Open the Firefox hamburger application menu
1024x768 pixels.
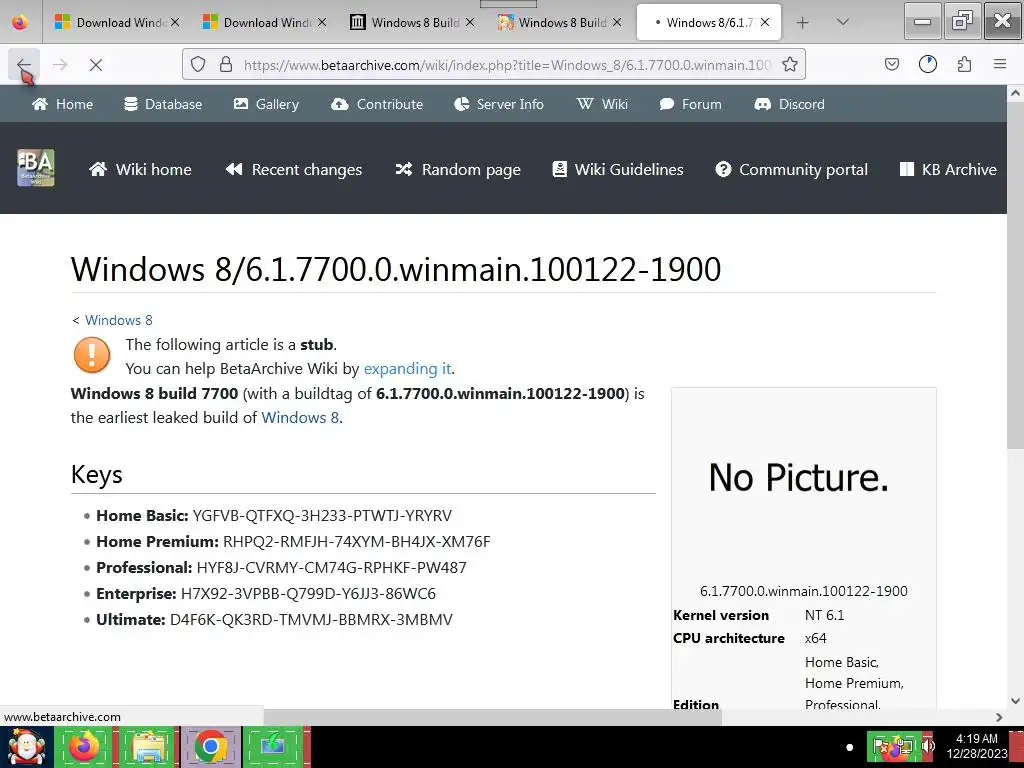tap(999, 64)
